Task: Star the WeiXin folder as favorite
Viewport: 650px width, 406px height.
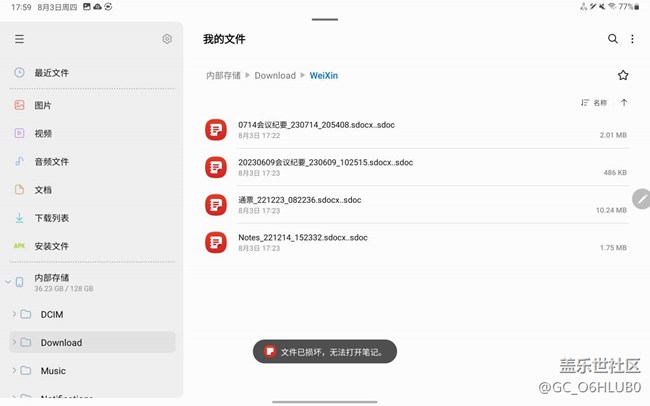Action: (x=623, y=75)
